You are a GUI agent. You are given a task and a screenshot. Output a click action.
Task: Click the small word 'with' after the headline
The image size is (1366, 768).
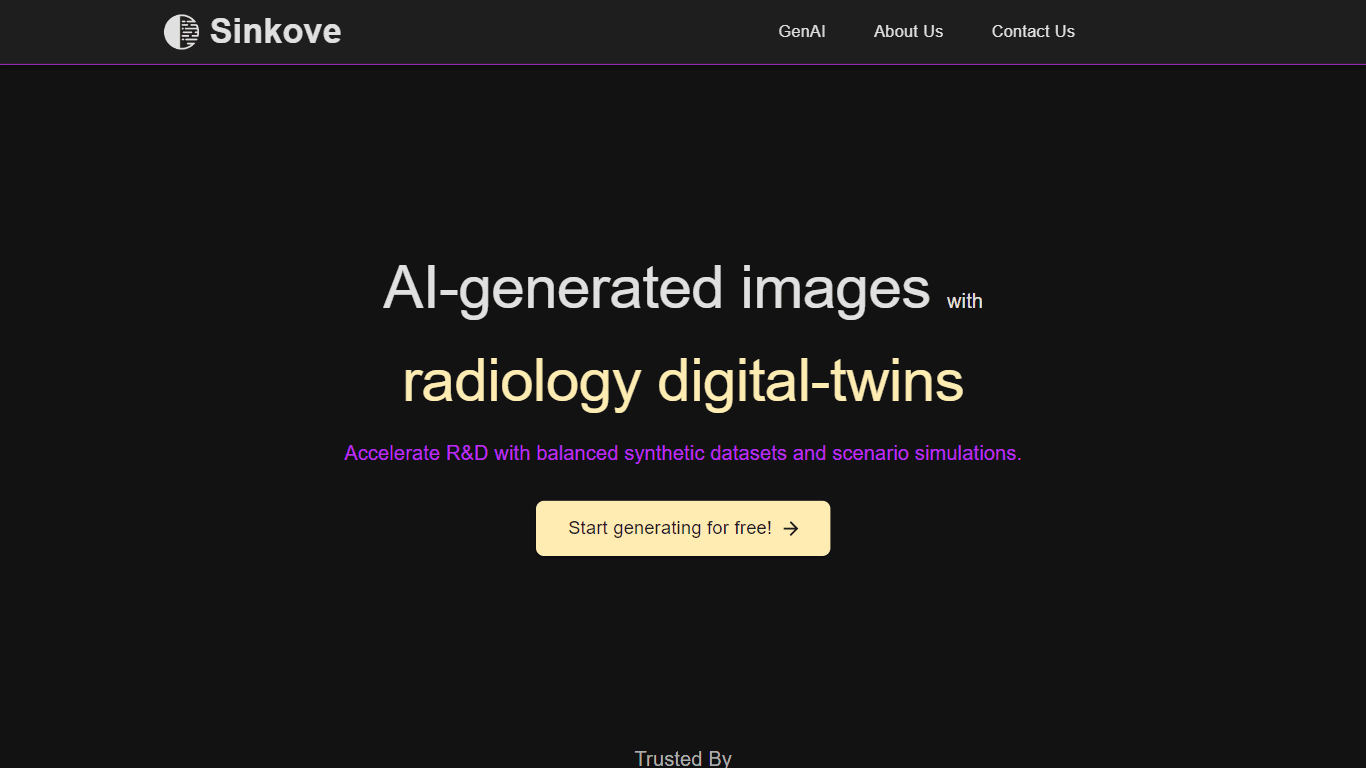tap(965, 301)
